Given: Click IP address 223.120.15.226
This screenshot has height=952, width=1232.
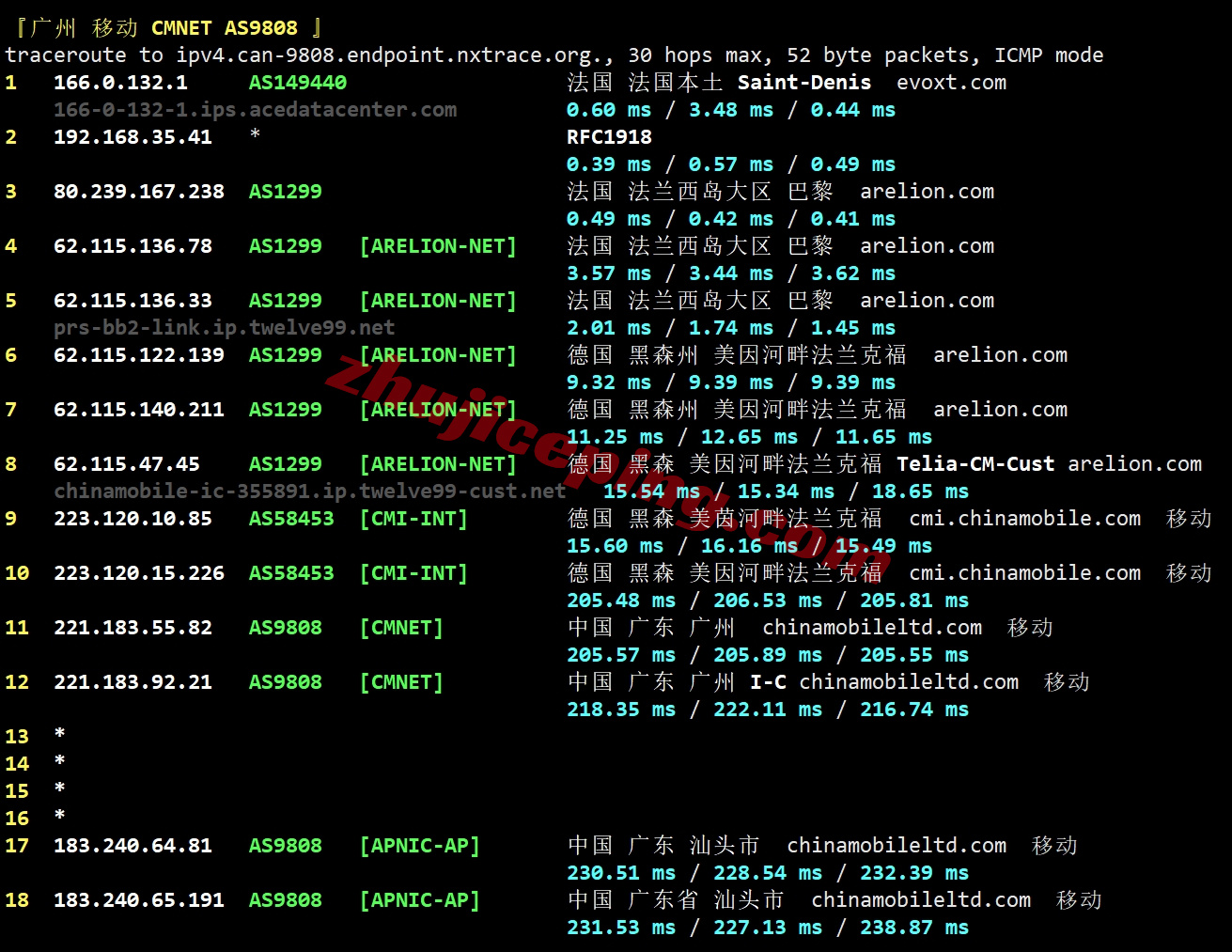Looking at the screenshot, I should click(x=139, y=573).
